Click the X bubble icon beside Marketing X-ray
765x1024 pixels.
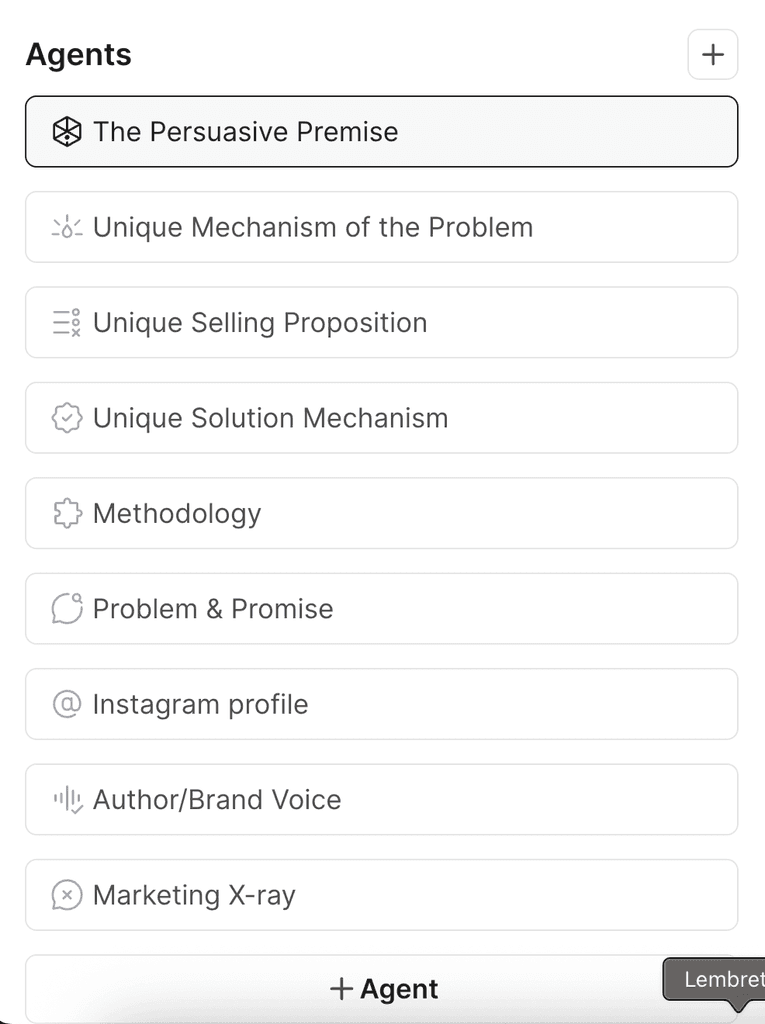point(66,895)
